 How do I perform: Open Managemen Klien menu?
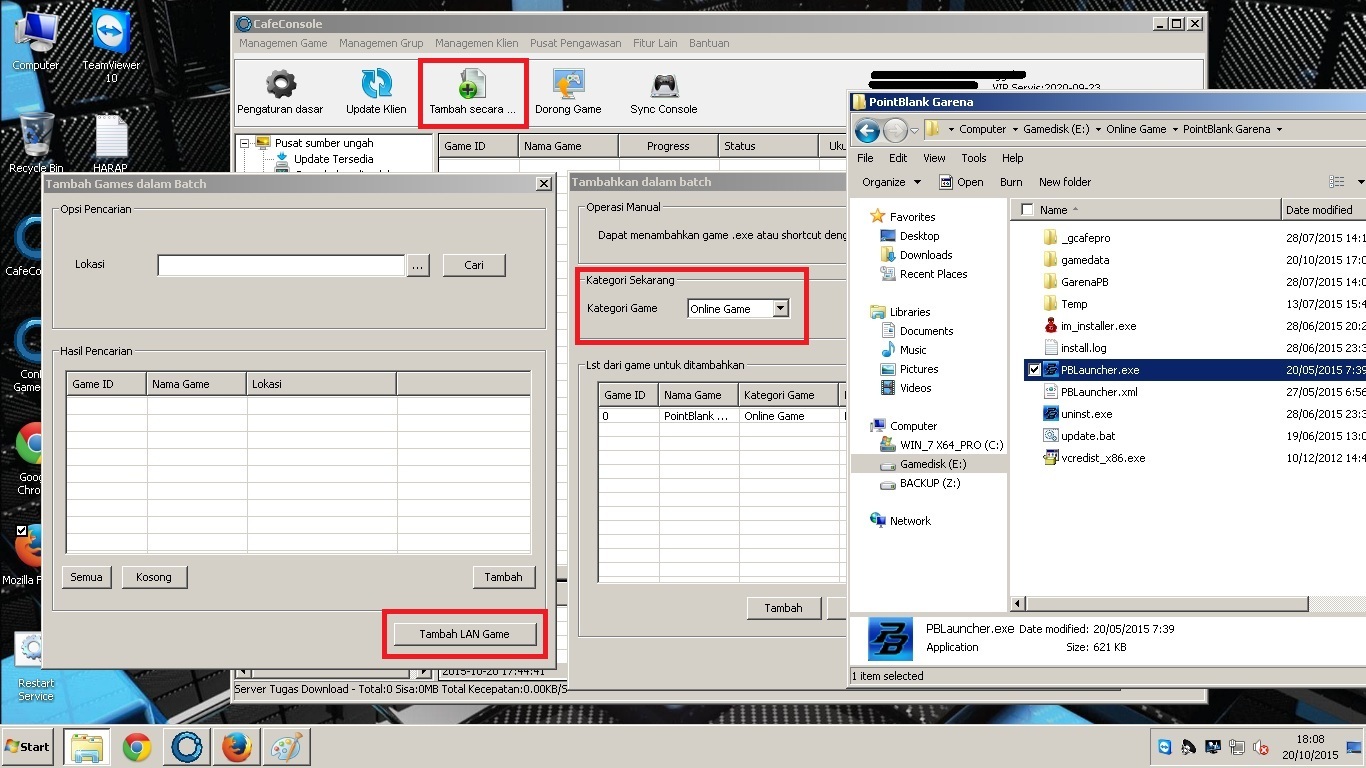pyautogui.click(x=477, y=43)
